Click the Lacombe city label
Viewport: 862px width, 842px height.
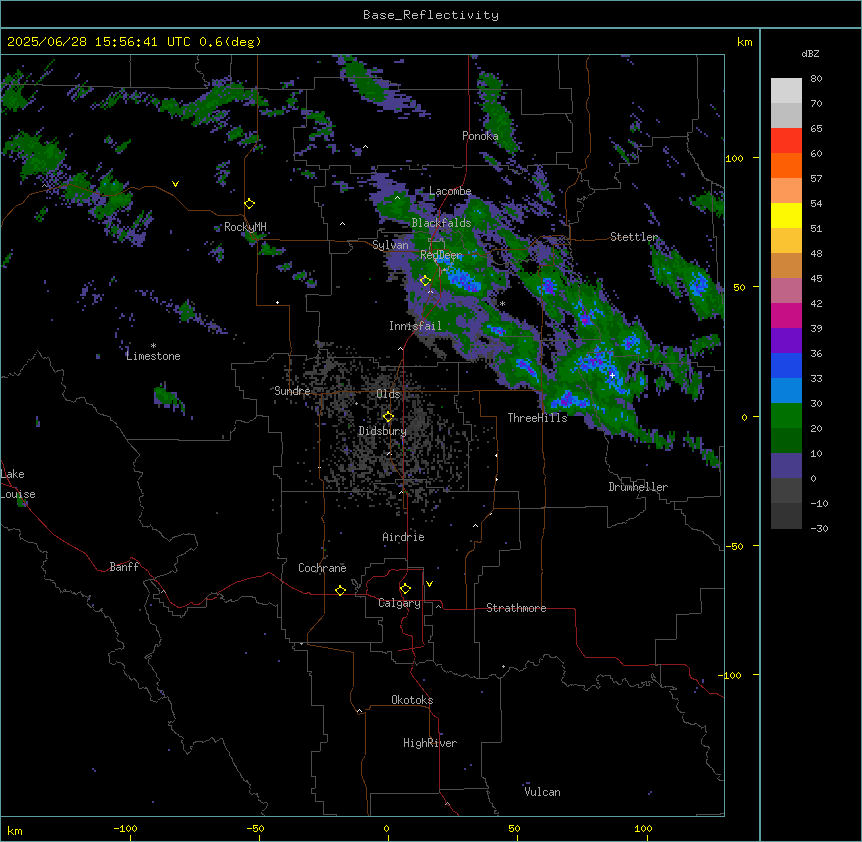pos(450,191)
